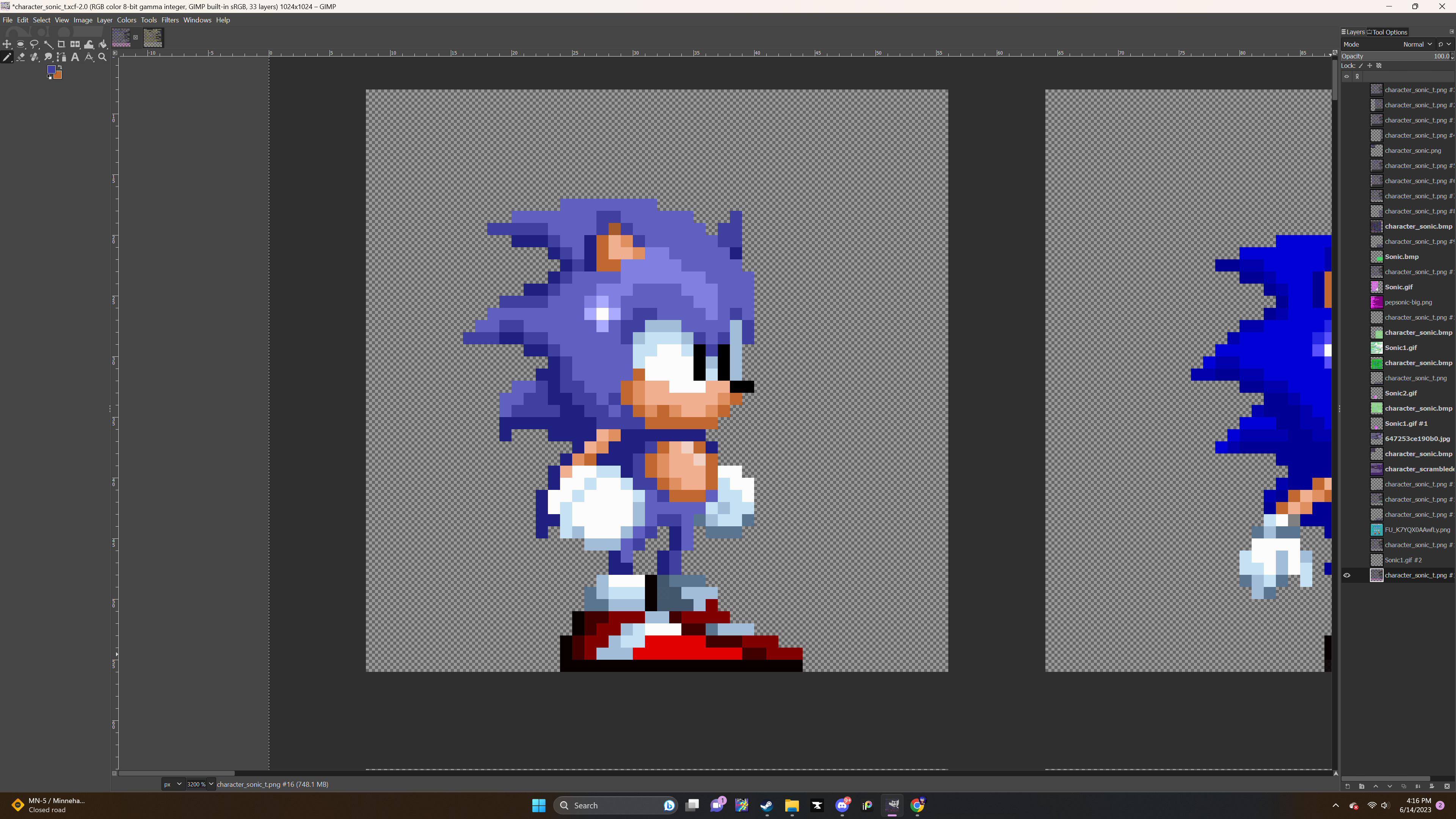Select the Zoom magnifier tool
Viewport: 1456px width, 819px height.
click(102, 57)
